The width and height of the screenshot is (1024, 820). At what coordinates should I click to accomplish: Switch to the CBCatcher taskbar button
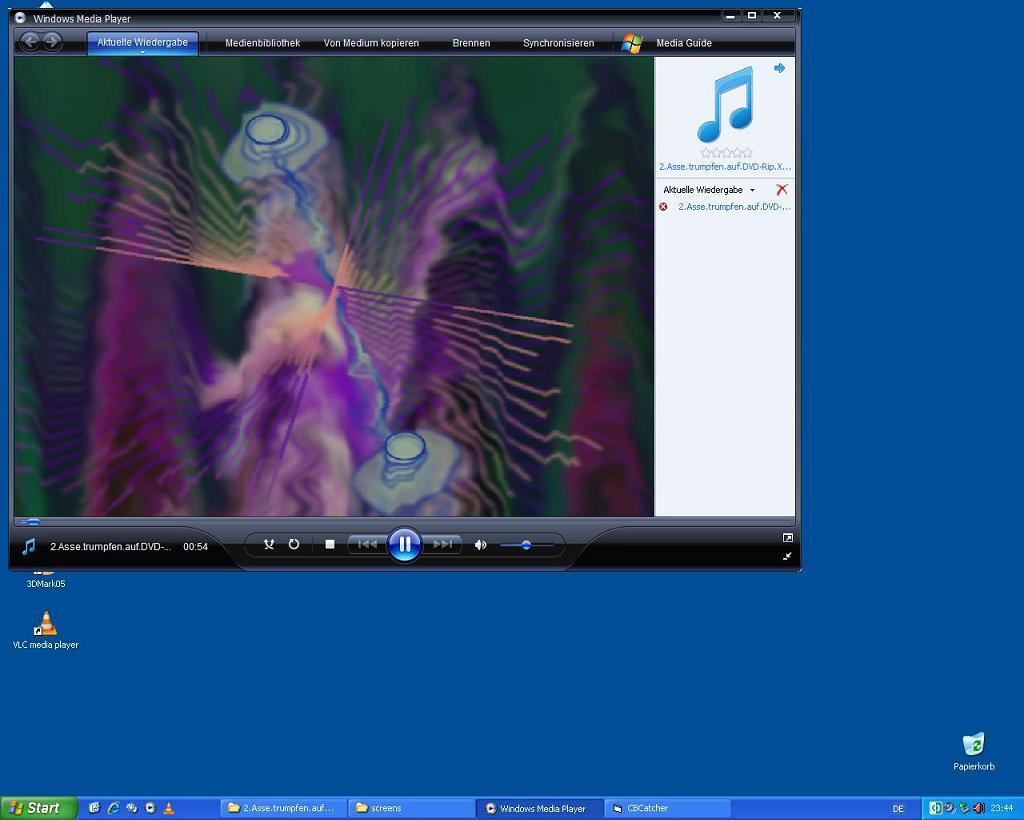click(x=669, y=808)
